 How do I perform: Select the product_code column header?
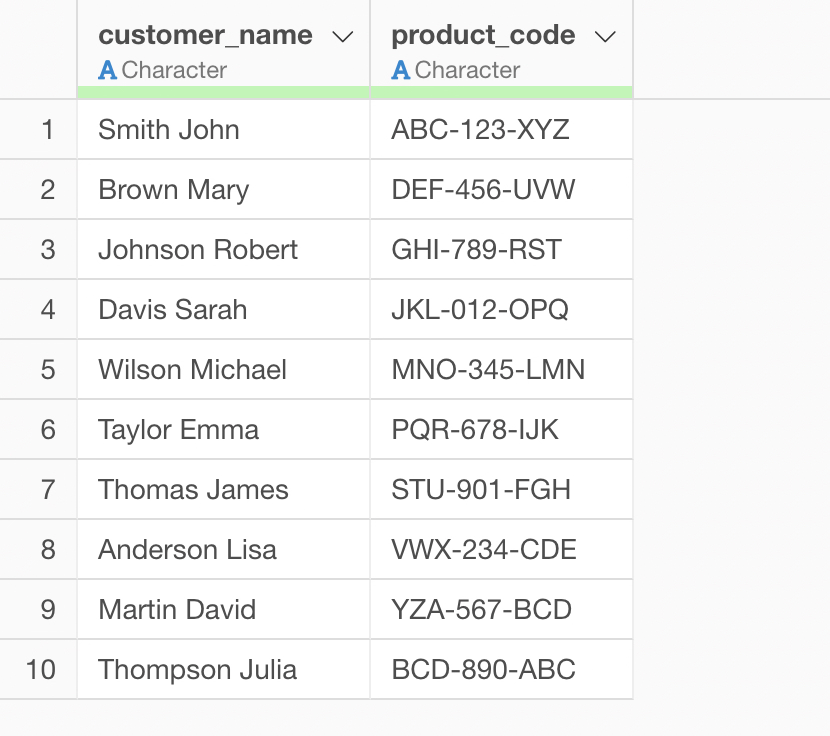coord(483,36)
